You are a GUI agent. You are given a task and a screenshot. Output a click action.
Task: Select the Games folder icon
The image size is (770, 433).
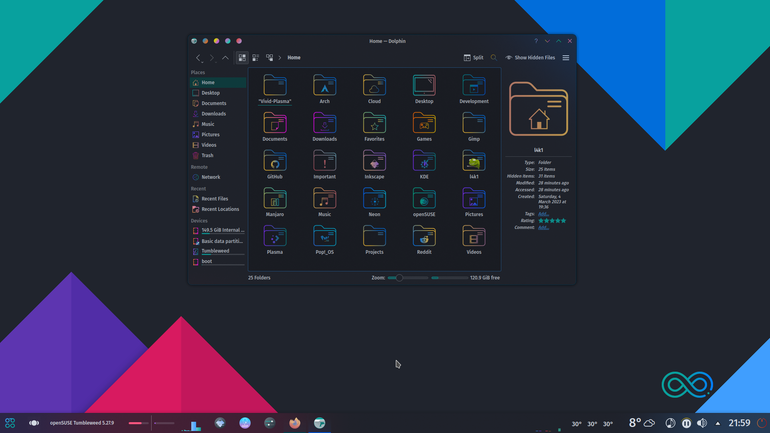click(424, 123)
